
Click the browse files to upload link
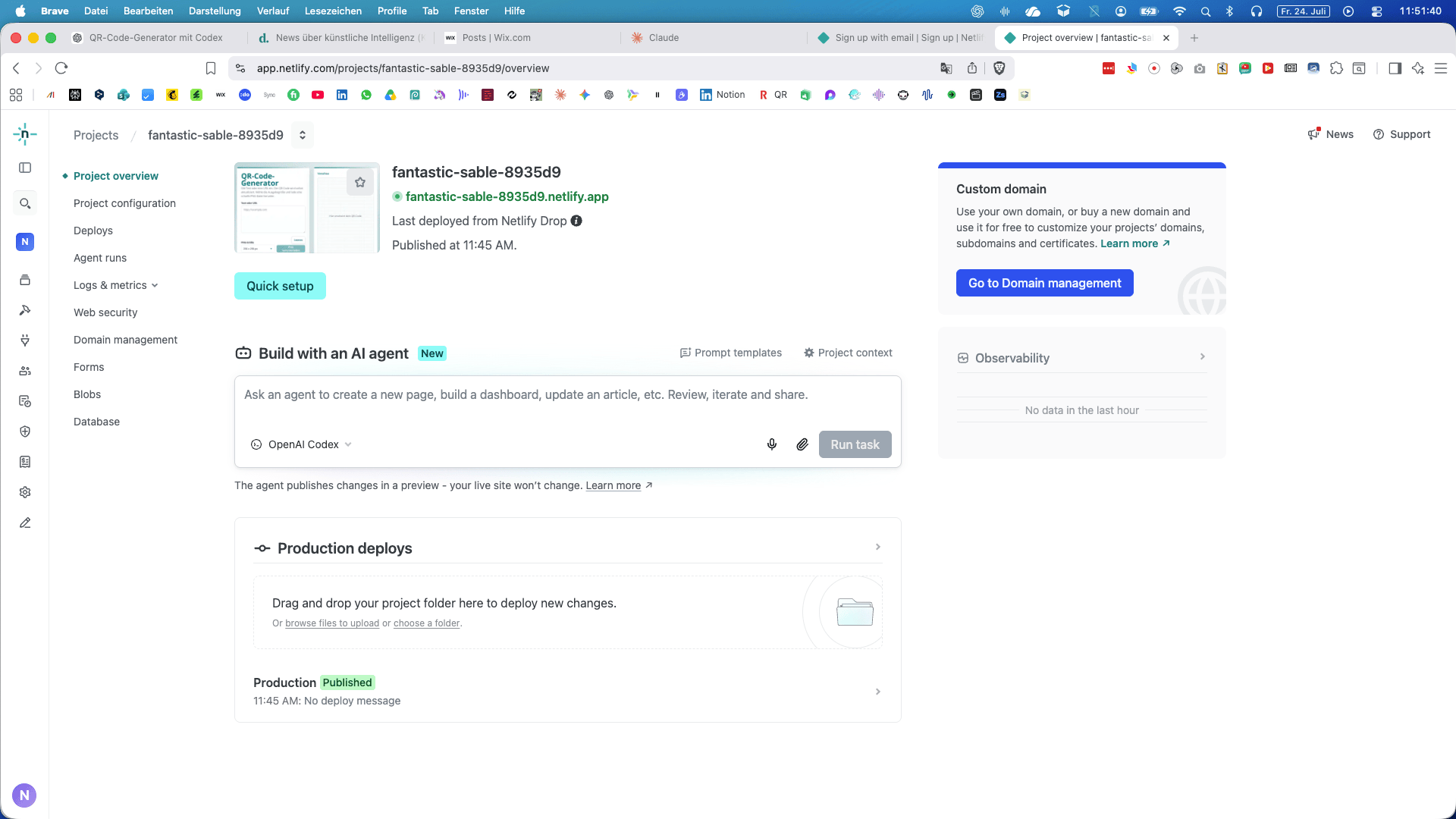point(332,623)
